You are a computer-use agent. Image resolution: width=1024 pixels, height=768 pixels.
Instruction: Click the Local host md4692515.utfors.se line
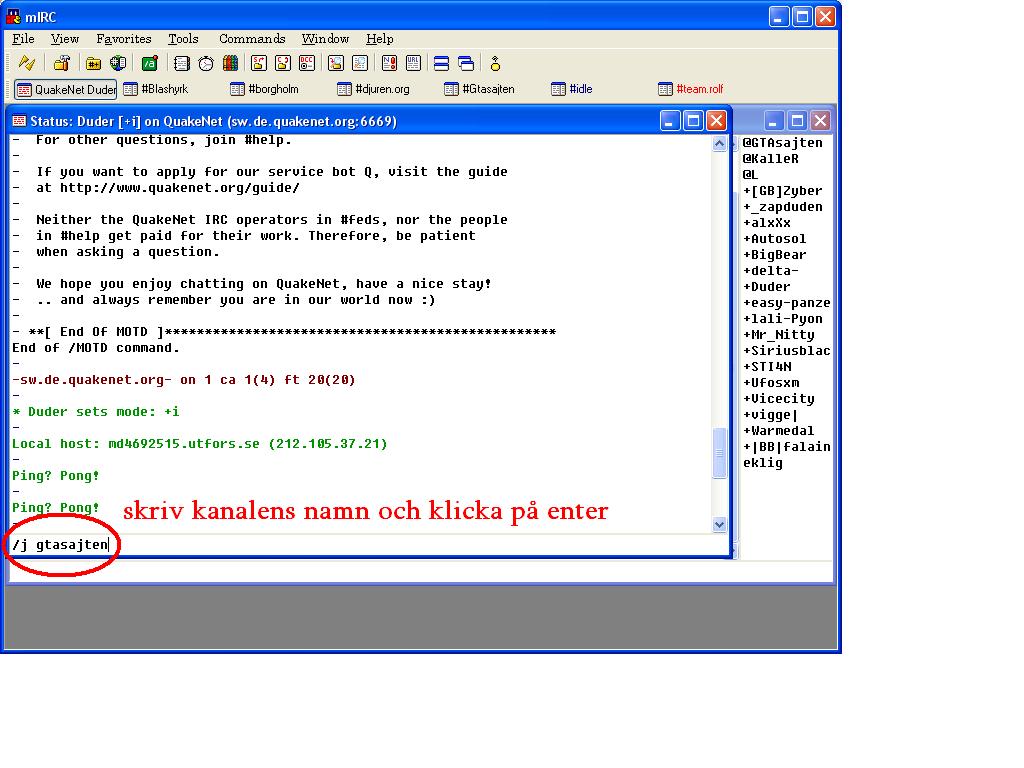(200, 444)
